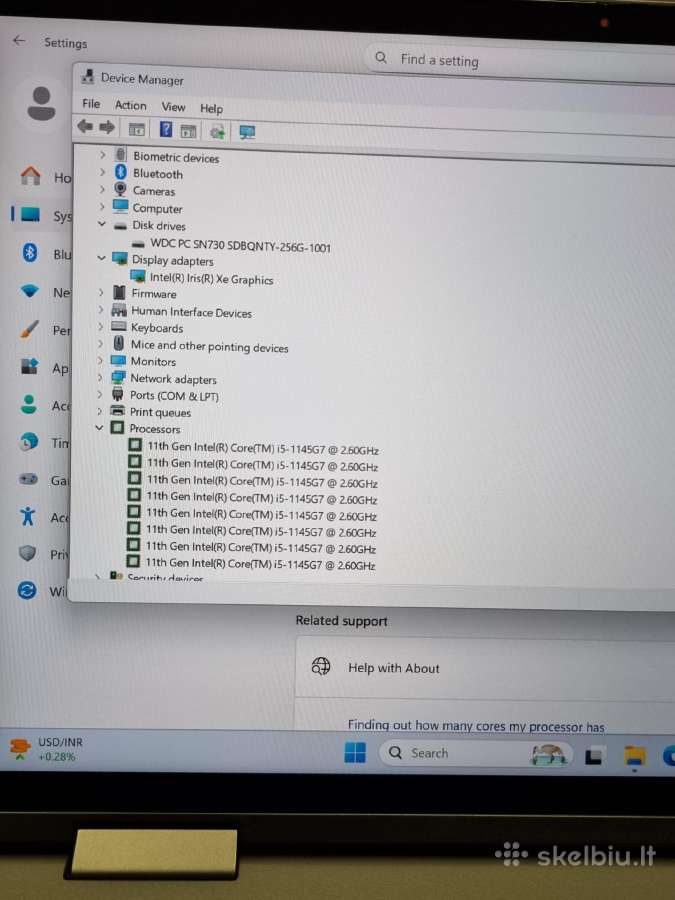Collapse the Disk drives node
The width and height of the screenshot is (675, 900).
pos(102,224)
